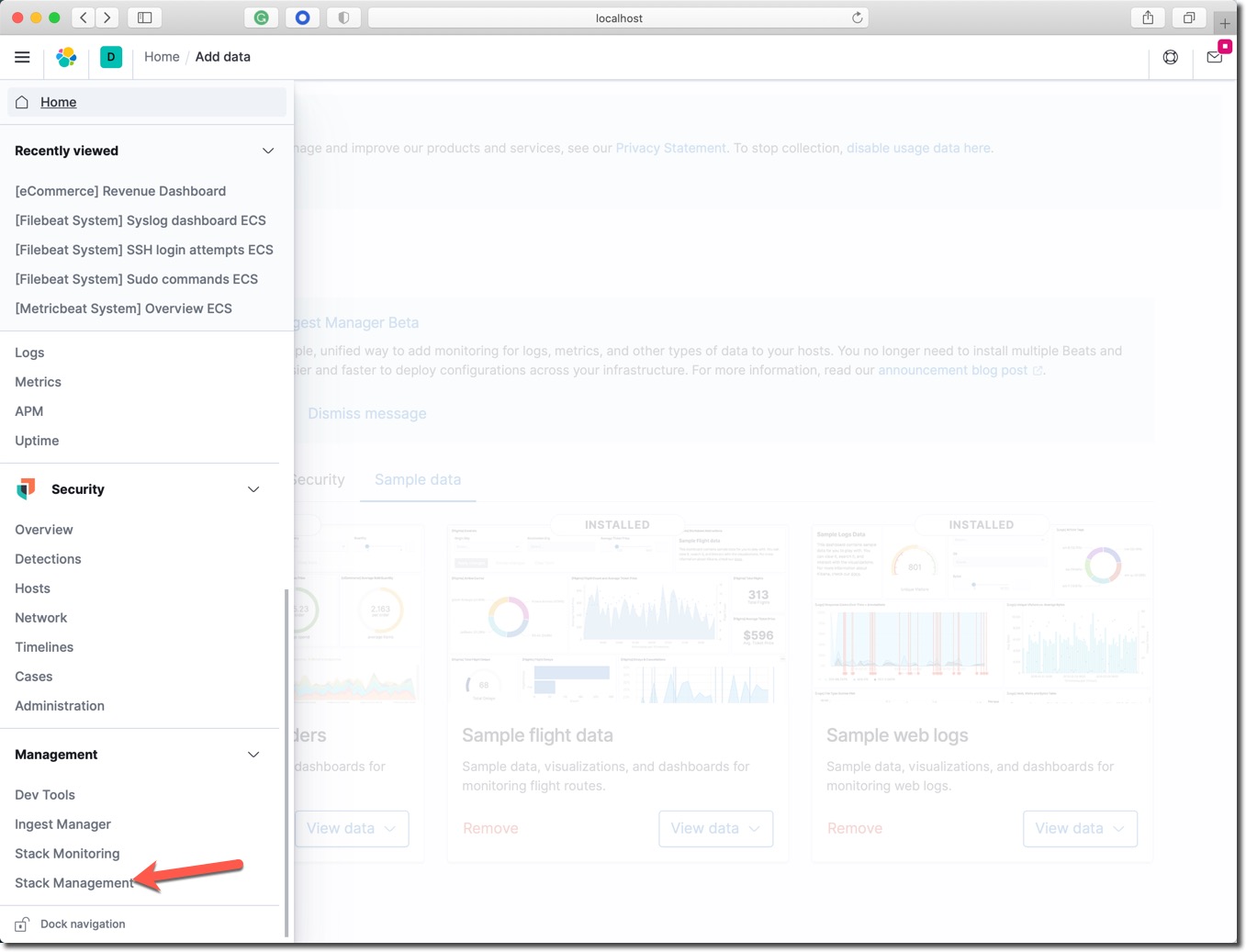Click disable usage data here link
1246x952 pixels.
pyautogui.click(x=918, y=148)
